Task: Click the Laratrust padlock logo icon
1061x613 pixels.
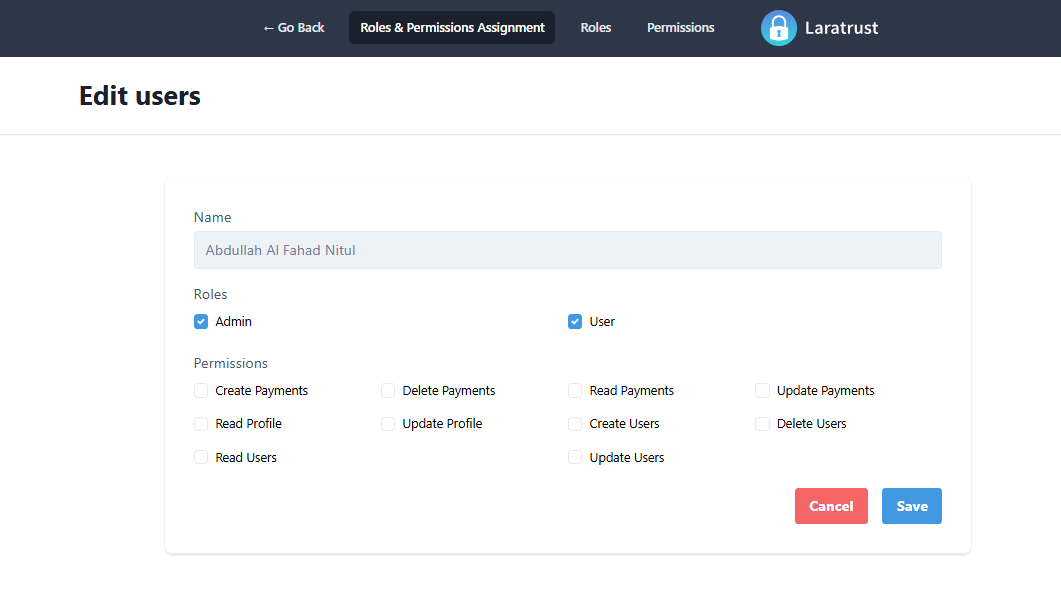Action: pyautogui.click(x=778, y=28)
